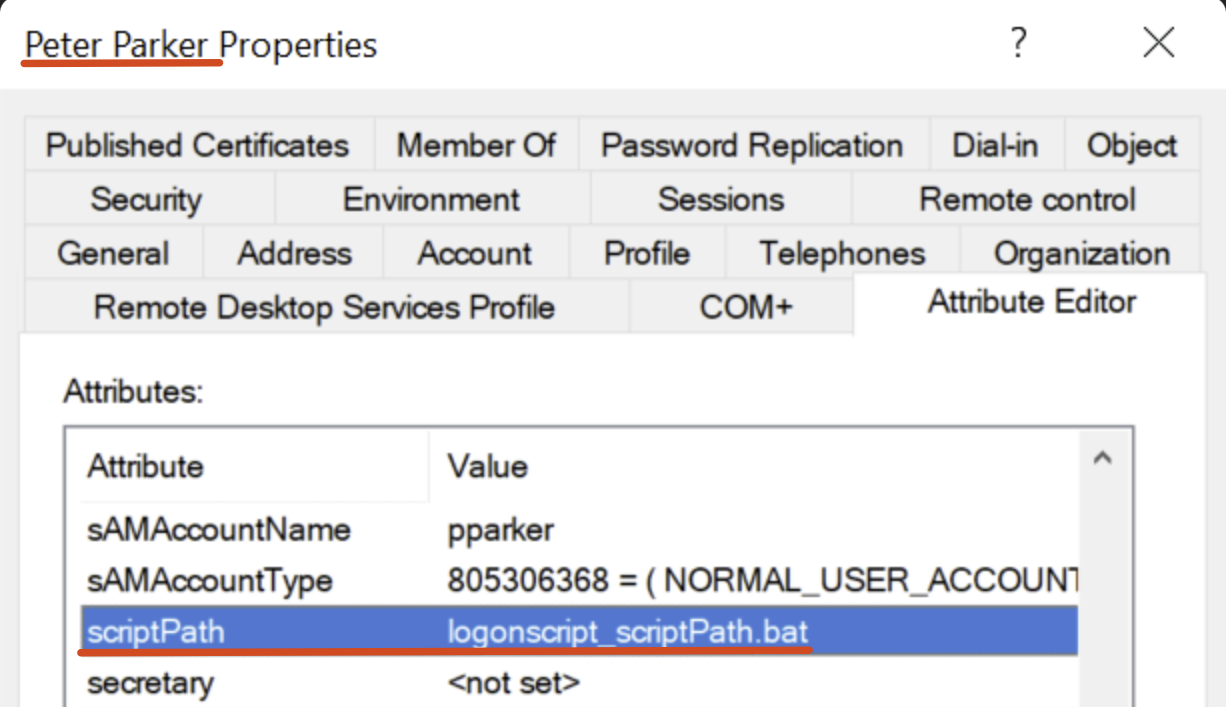Screen dimensions: 1226x707
Task: Select the Dial-in tab
Action: click(995, 146)
